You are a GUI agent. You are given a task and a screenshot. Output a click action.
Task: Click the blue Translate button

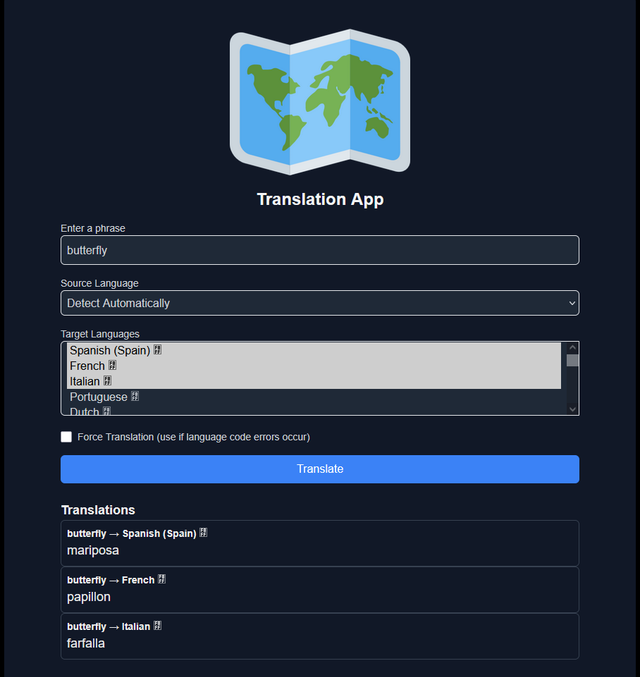click(320, 469)
